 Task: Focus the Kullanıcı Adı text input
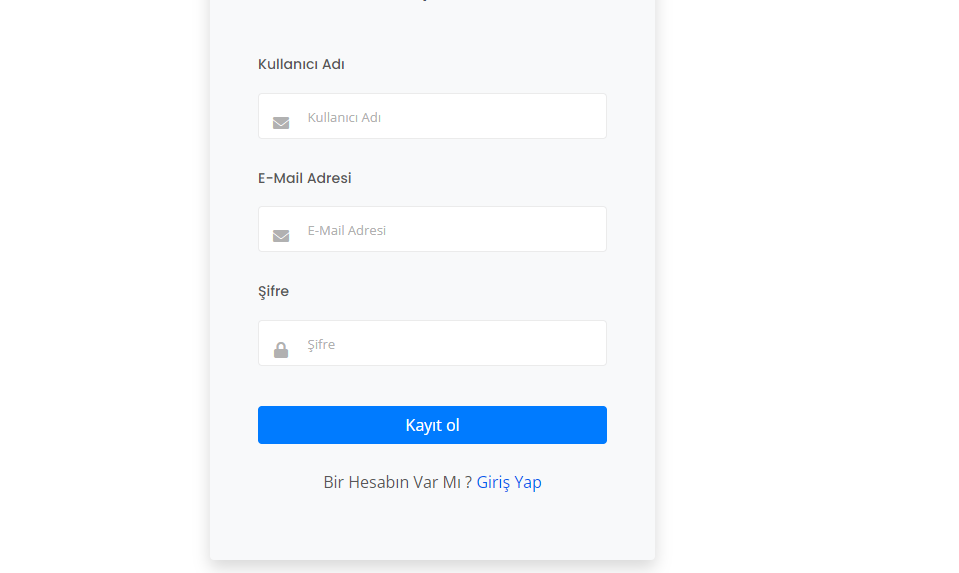[x=432, y=116]
